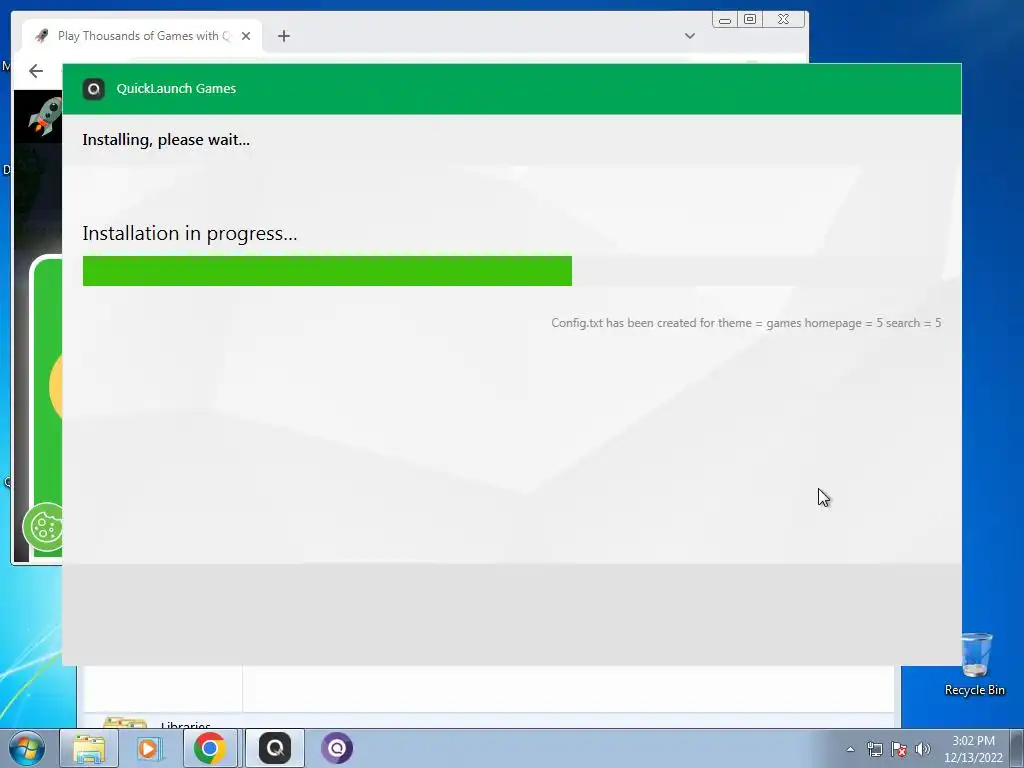Open the Windows Start menu
Screen dimensions: 1024x768
pos(27,748)
